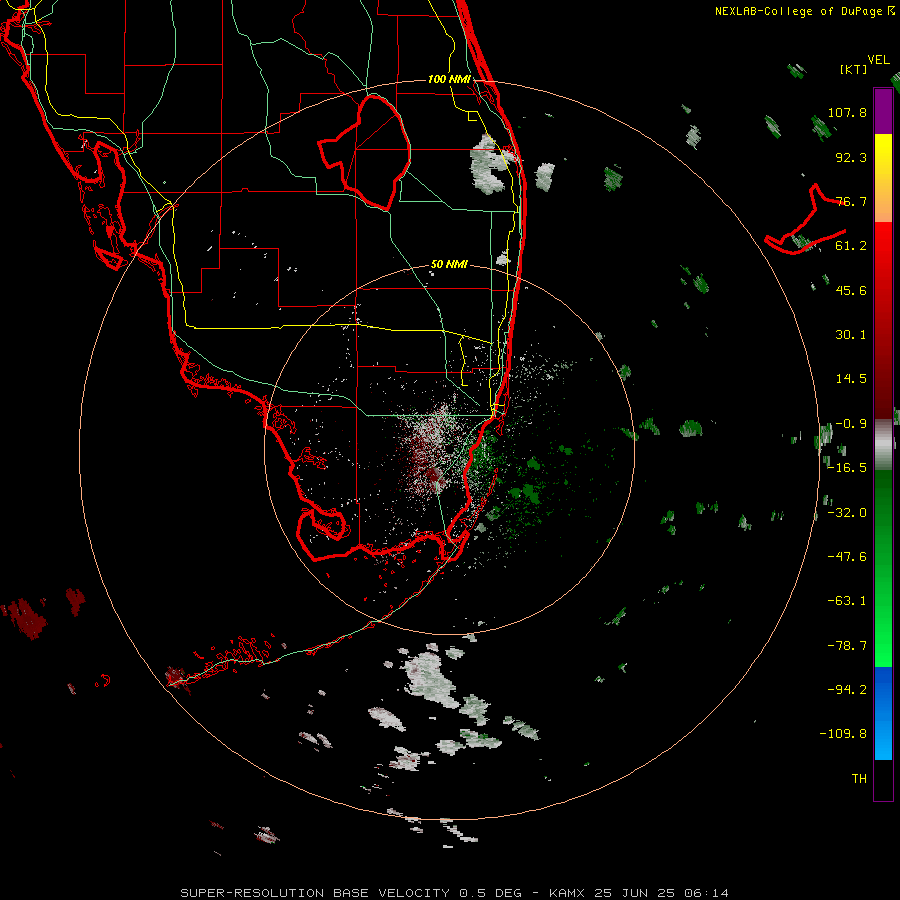
Task: Click the NEXLAB-College of DuPage title text
Action: pyautogui.click(x=799, y=11)
